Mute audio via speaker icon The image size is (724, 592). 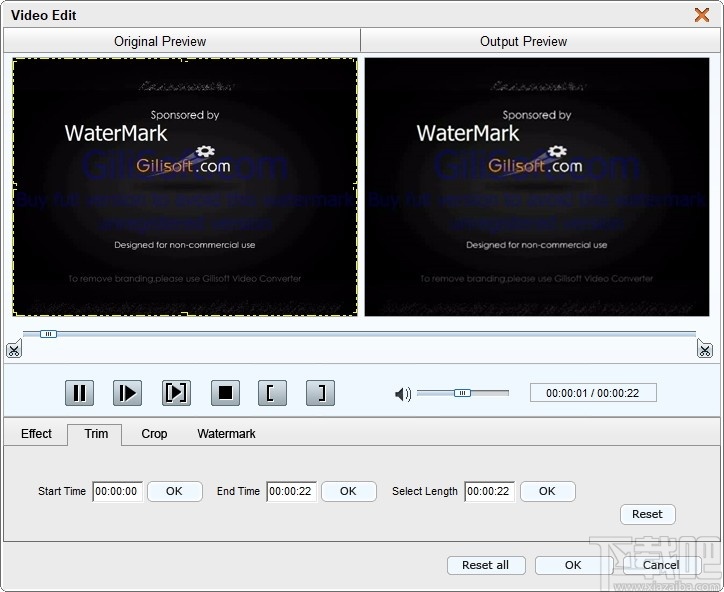[x=403, y=394]
